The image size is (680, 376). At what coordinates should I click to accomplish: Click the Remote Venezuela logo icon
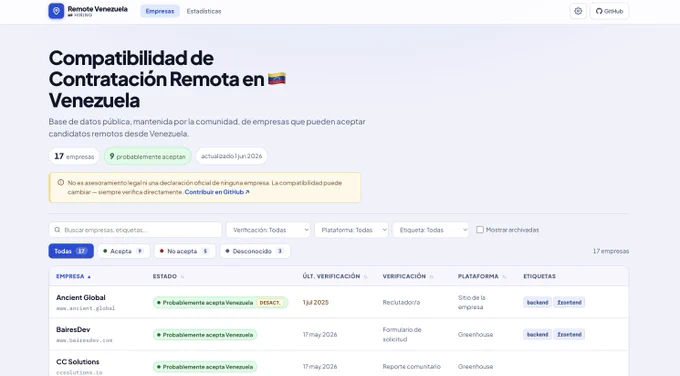56,11
